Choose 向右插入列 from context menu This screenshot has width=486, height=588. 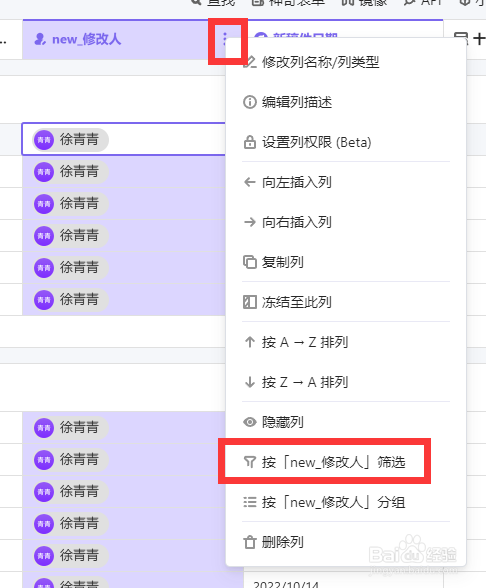297,222
